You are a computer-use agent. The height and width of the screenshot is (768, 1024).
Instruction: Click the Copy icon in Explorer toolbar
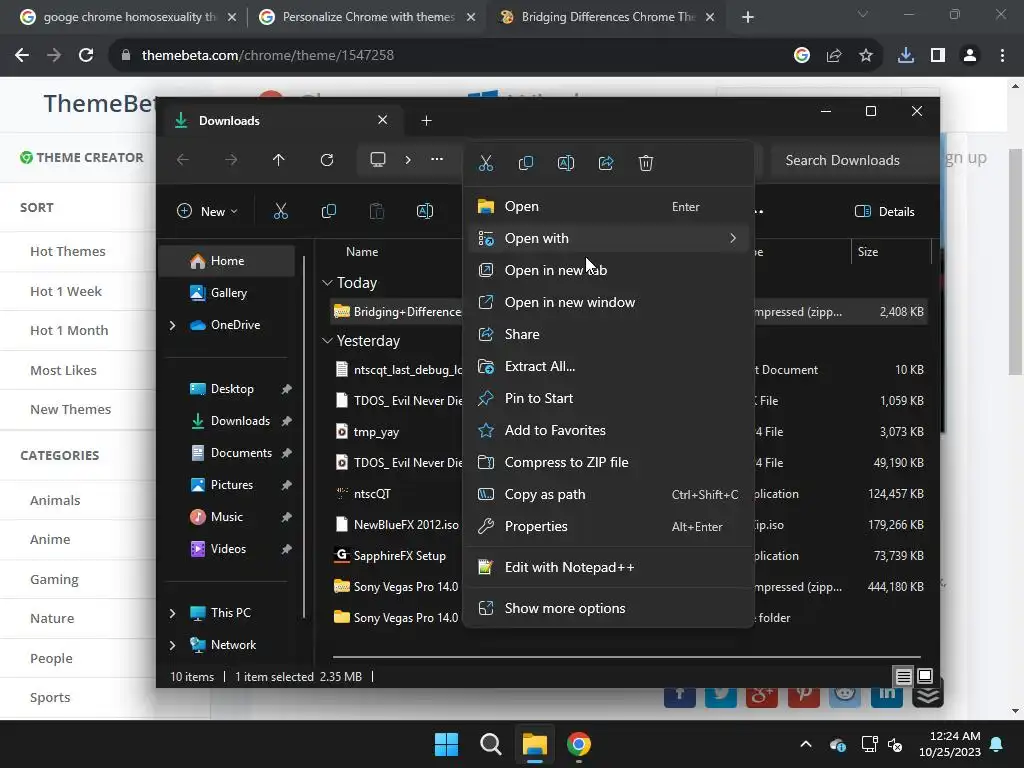pyautogui.click(x=328, y=211)
